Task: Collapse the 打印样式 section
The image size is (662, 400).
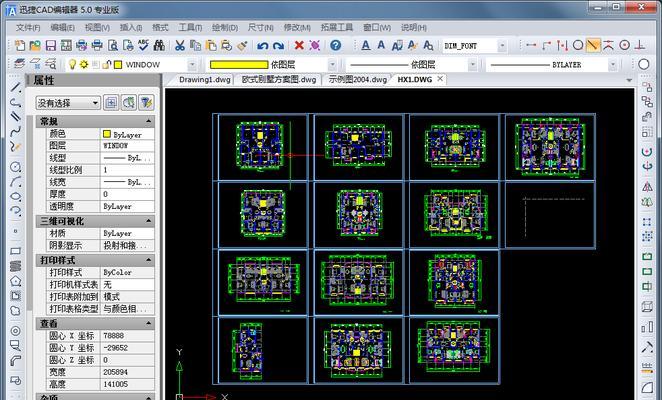Action: click(x=149, y=260)
